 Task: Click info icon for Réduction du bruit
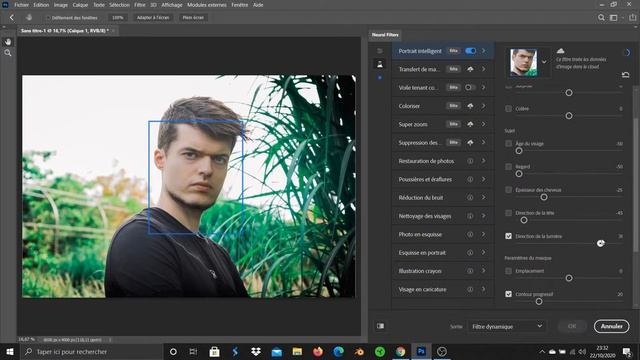pos(470,198)
